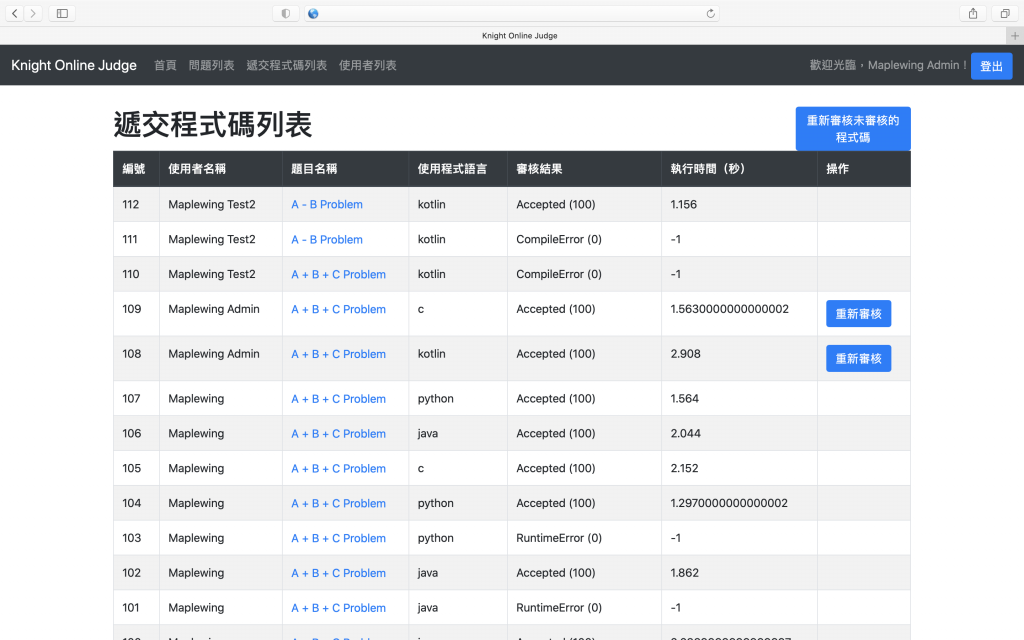Open A - B Problem link in row 111
Screen dimensions: 1024x640
click(x=327, y=240)
